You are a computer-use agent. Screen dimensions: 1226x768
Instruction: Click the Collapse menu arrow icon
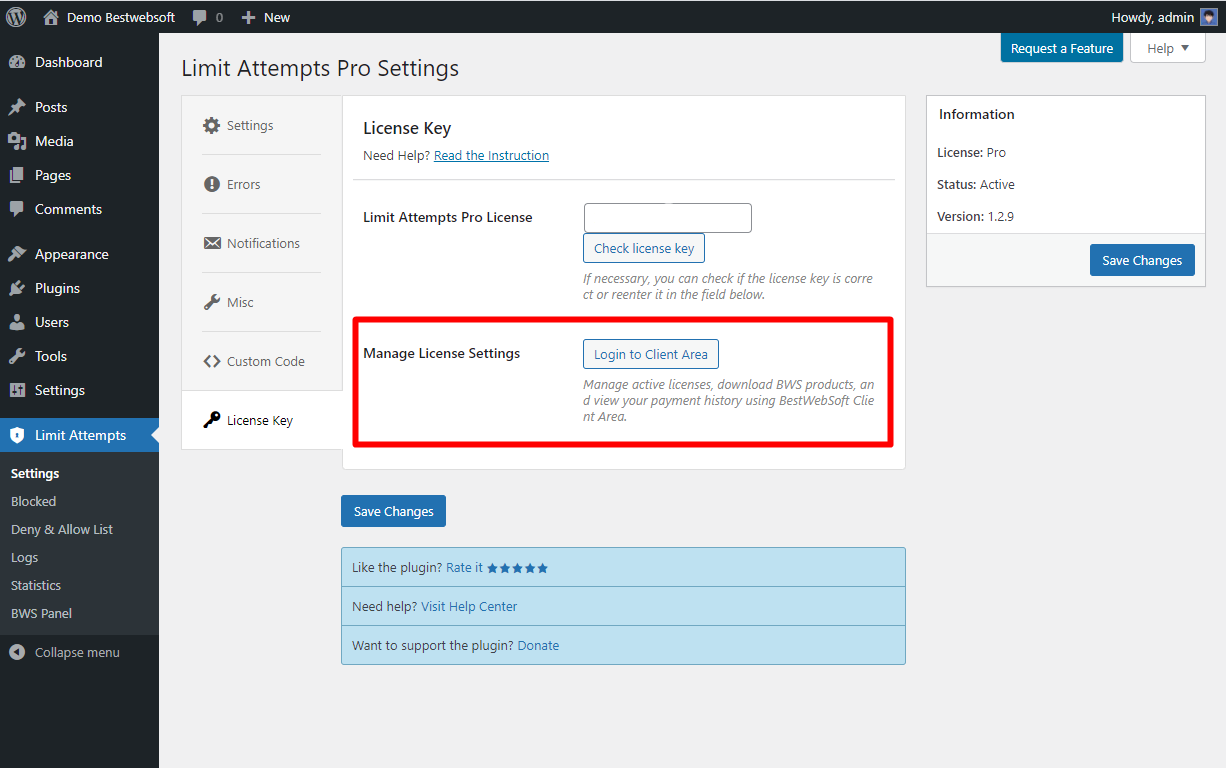pos(17,652)
